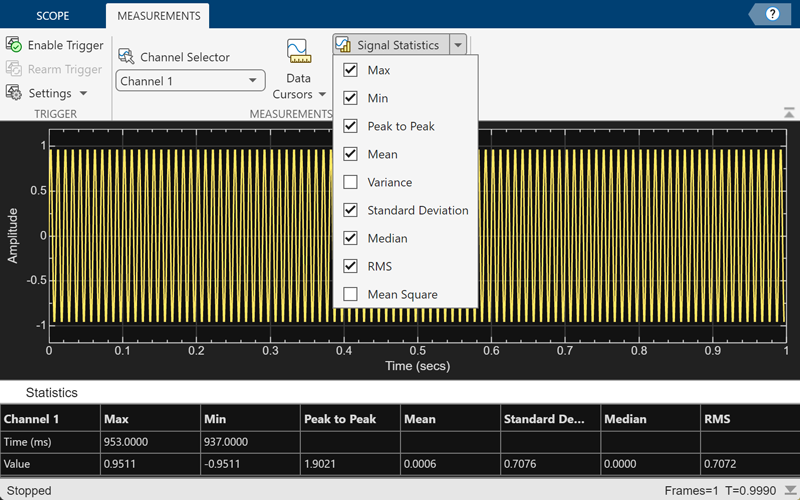Click the Signal Statistics icon
Screen dimensions: 800x500
point(344,45)
